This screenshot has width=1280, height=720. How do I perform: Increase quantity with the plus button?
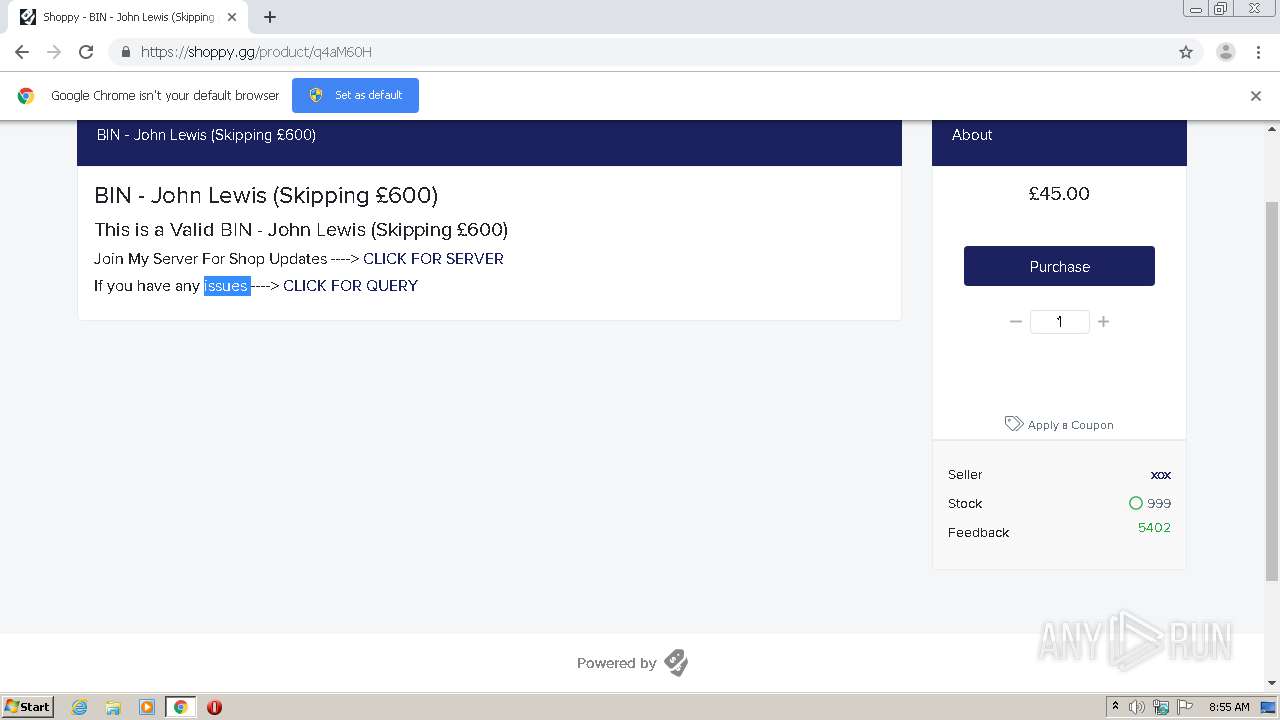(x=1103, y=321)
